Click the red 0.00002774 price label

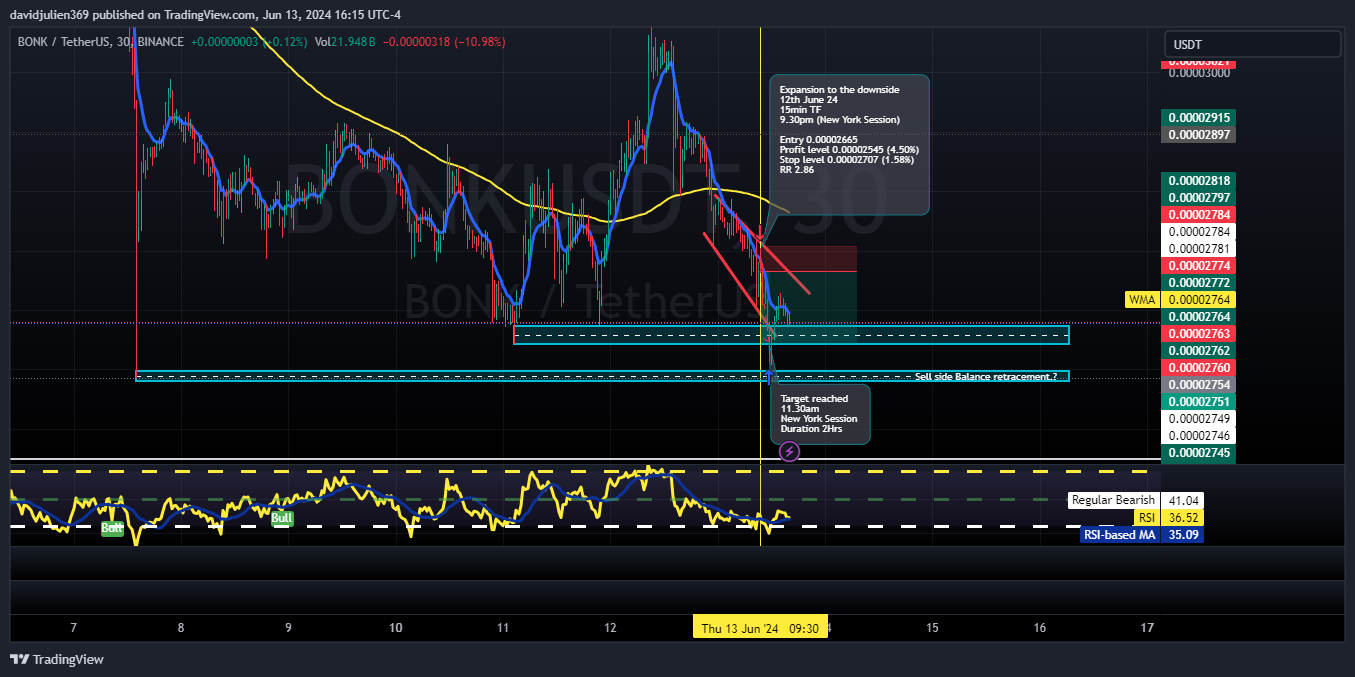(x=1199, y=265)
